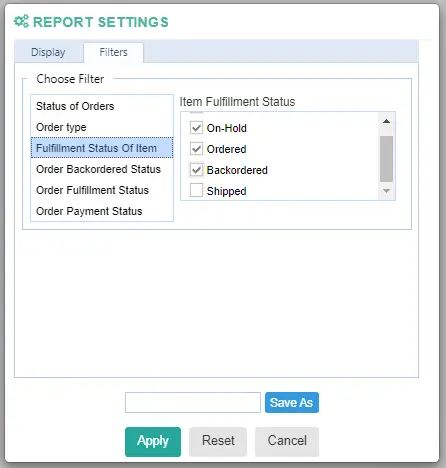This screenshot has height=468, width=446.
Task: Toggle the Backordered checkbox
Action: tap(196, 170)
